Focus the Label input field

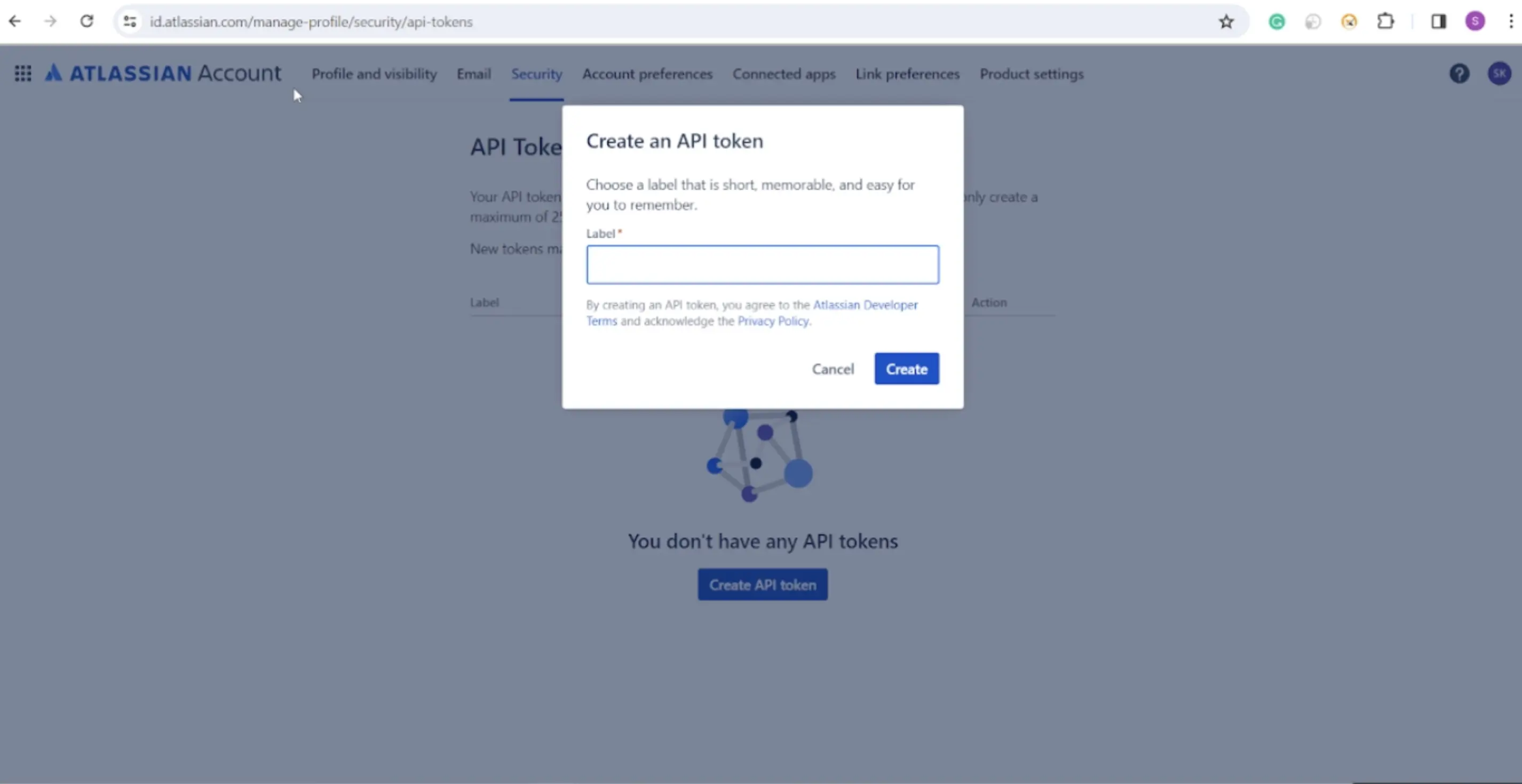tap(762, 265)
